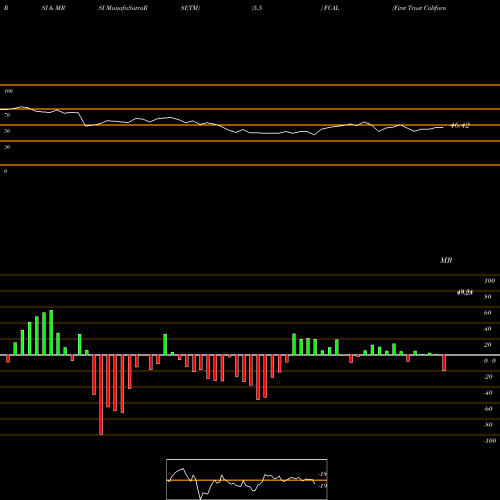This screenshot has width=500, height=500.
Task: Click the 'FCAL' ticker symbol text
Action: 331,8
